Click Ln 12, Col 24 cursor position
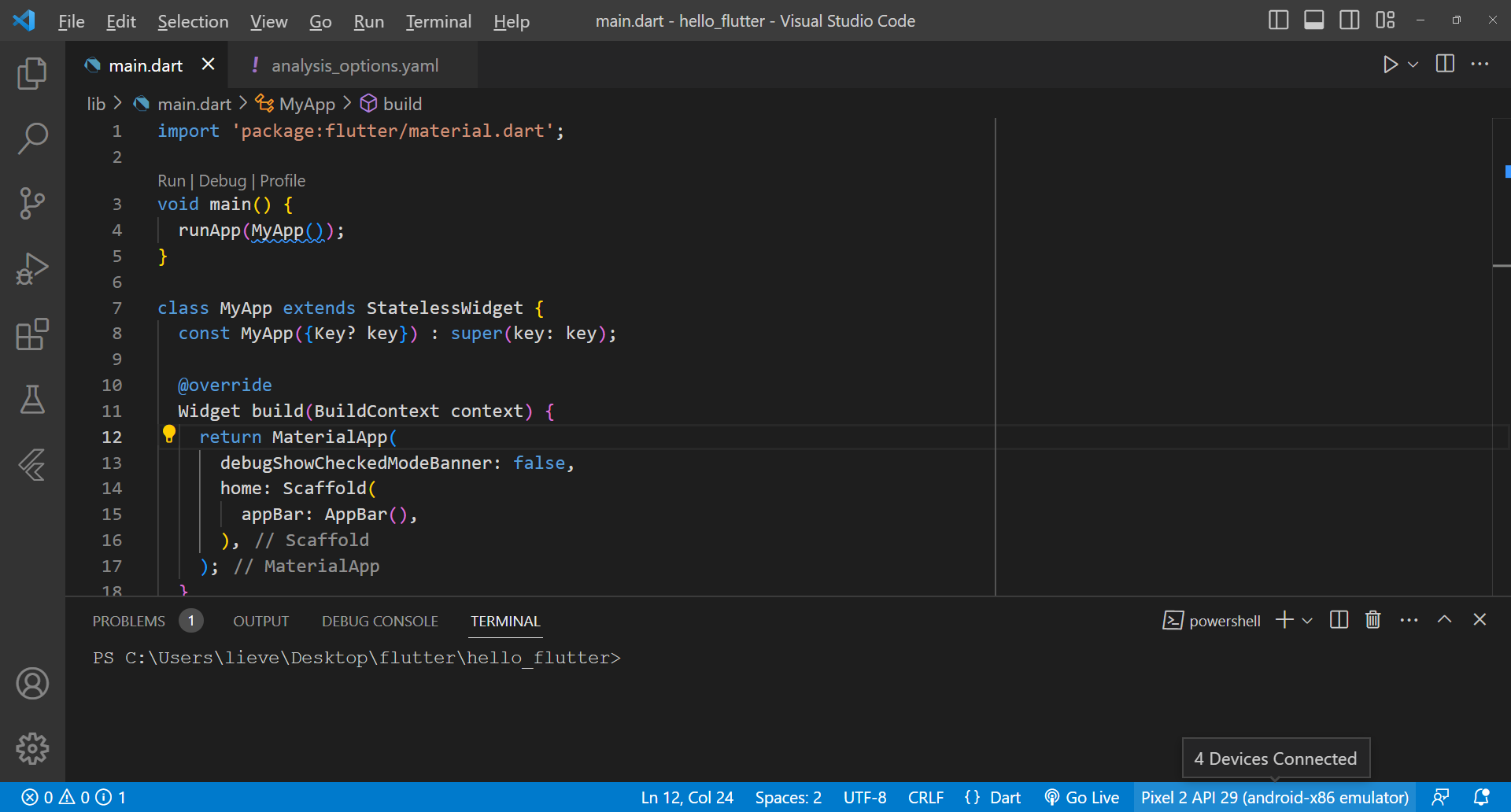The image size is (1511, 812). [x=687, y=797]
